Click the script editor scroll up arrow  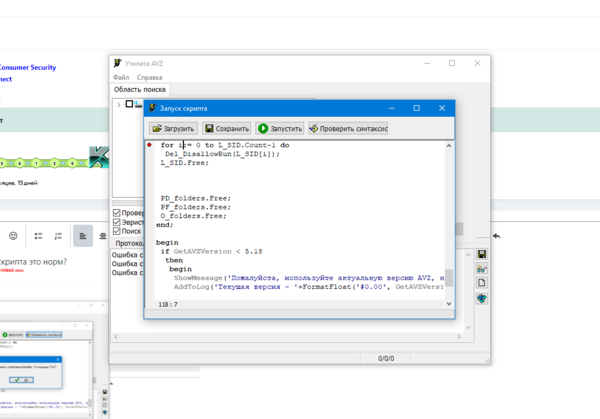click(449, 146)
